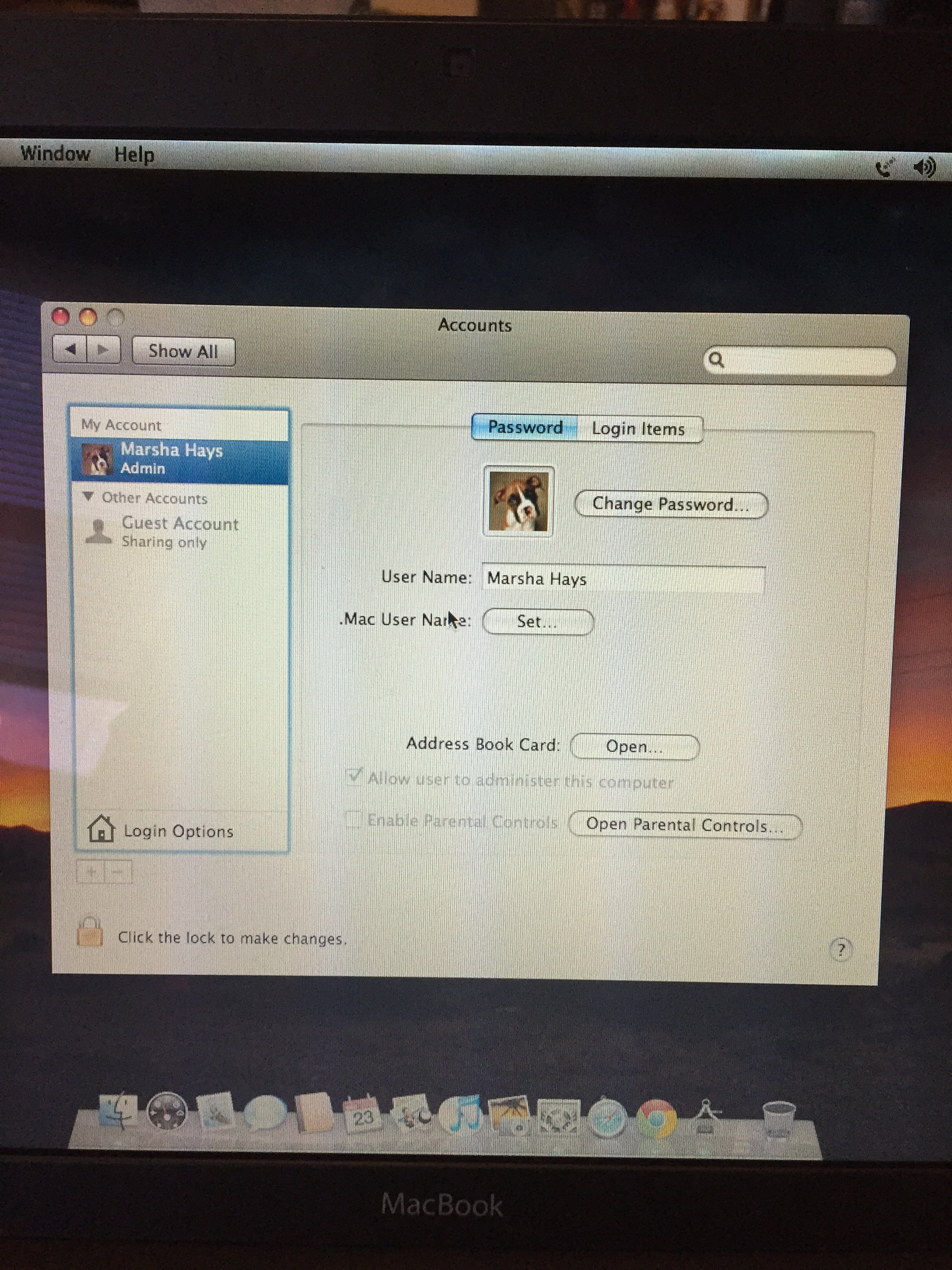Viewport: 952px width, 1270px height.
Task: Click Open Parental Controls button
Action: click(684, 826)
